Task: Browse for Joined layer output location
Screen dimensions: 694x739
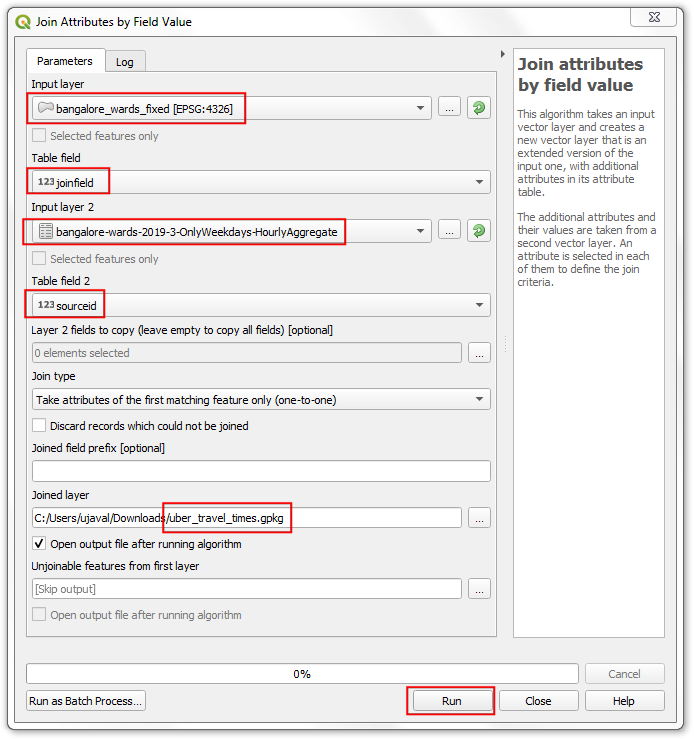Action: 479,518
